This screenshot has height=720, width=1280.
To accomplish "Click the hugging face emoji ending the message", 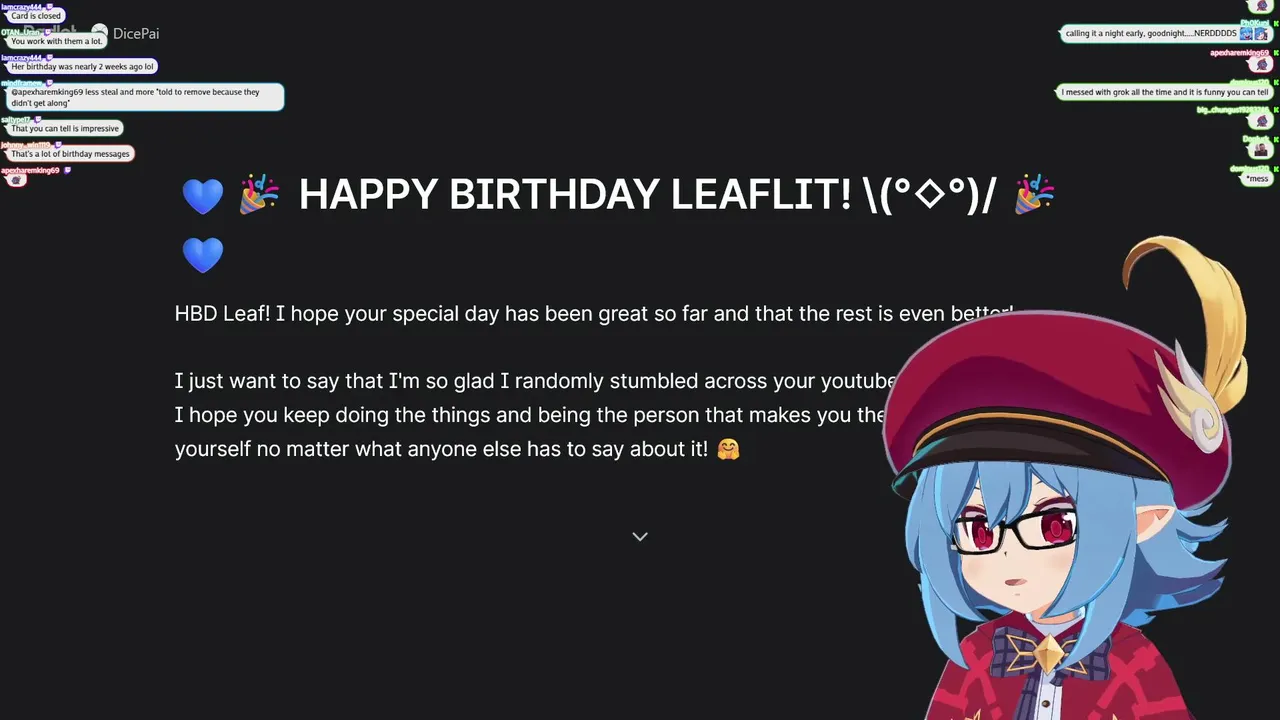I will 728,449.
